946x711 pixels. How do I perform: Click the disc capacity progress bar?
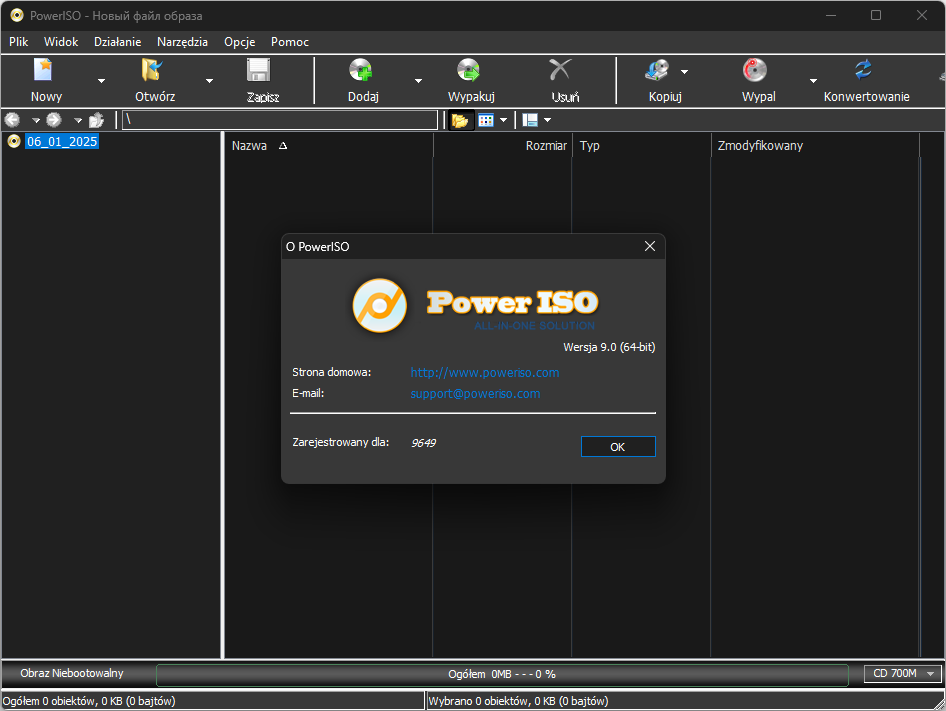pos(502,675)
